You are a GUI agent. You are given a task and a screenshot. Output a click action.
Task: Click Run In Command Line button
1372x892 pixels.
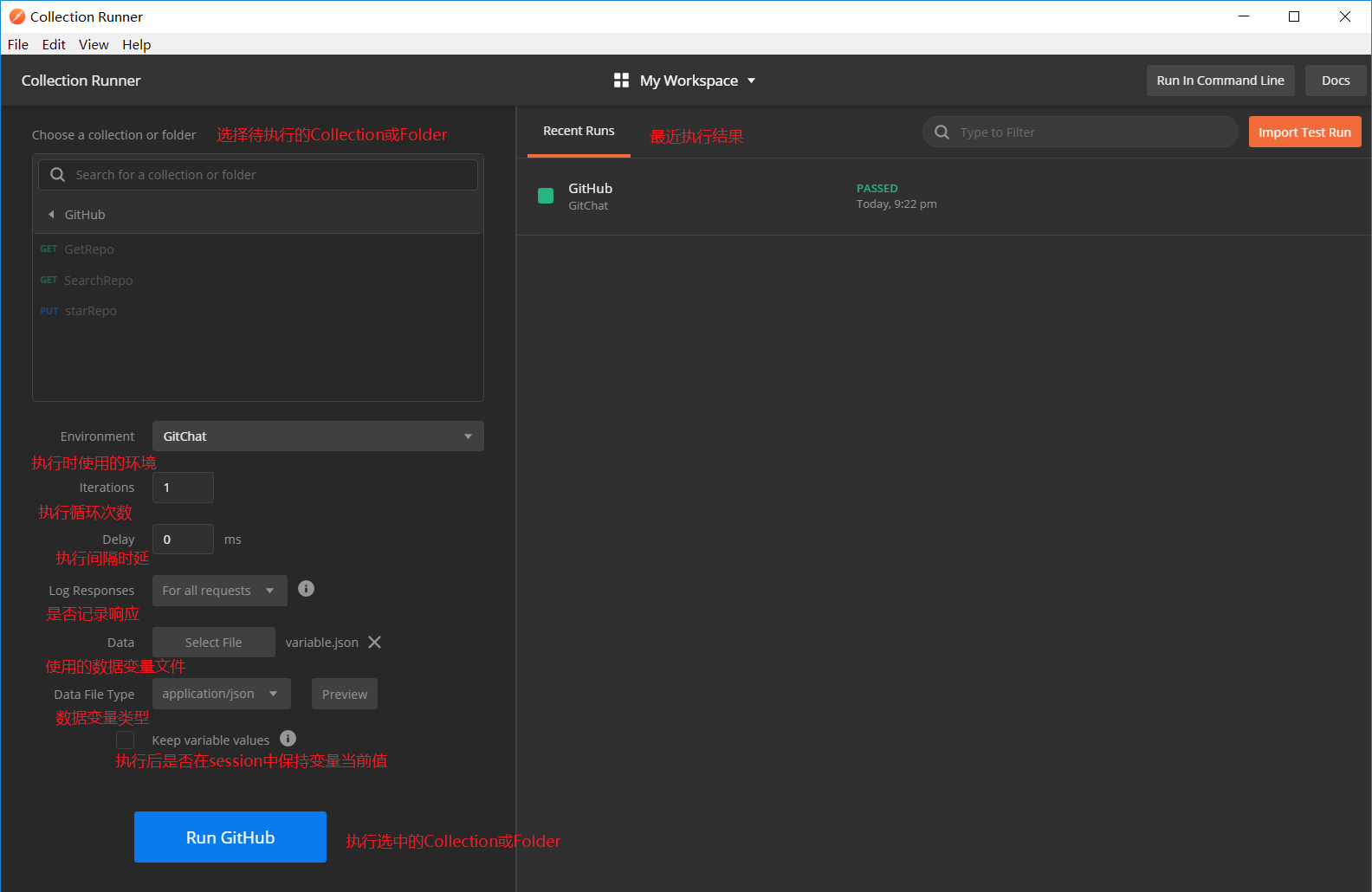(1220, 81)
